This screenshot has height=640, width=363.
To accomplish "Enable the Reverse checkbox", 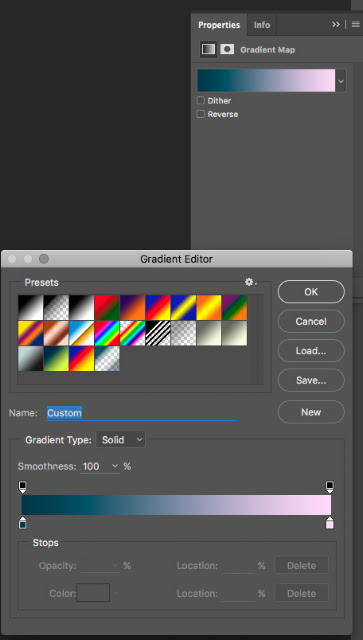I will pos(200,114).
